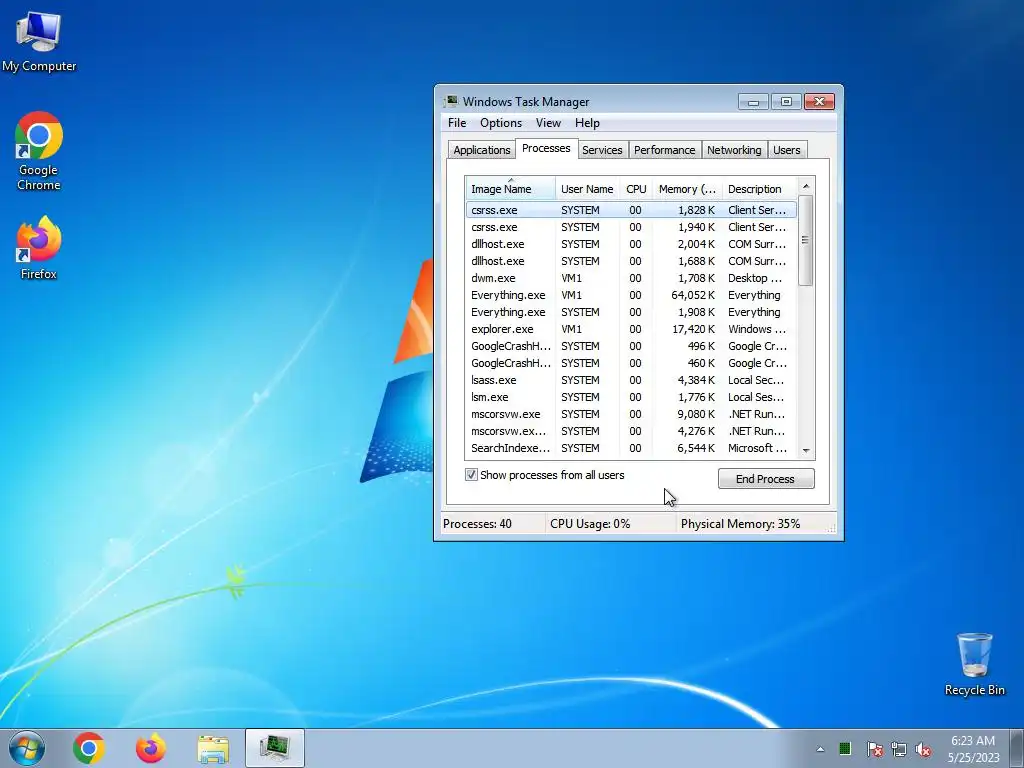Image resolution: width=1024 pixels, height=768 pixels.
Task: Click Processes: 40 in status bar
Action: coord(477,524)
